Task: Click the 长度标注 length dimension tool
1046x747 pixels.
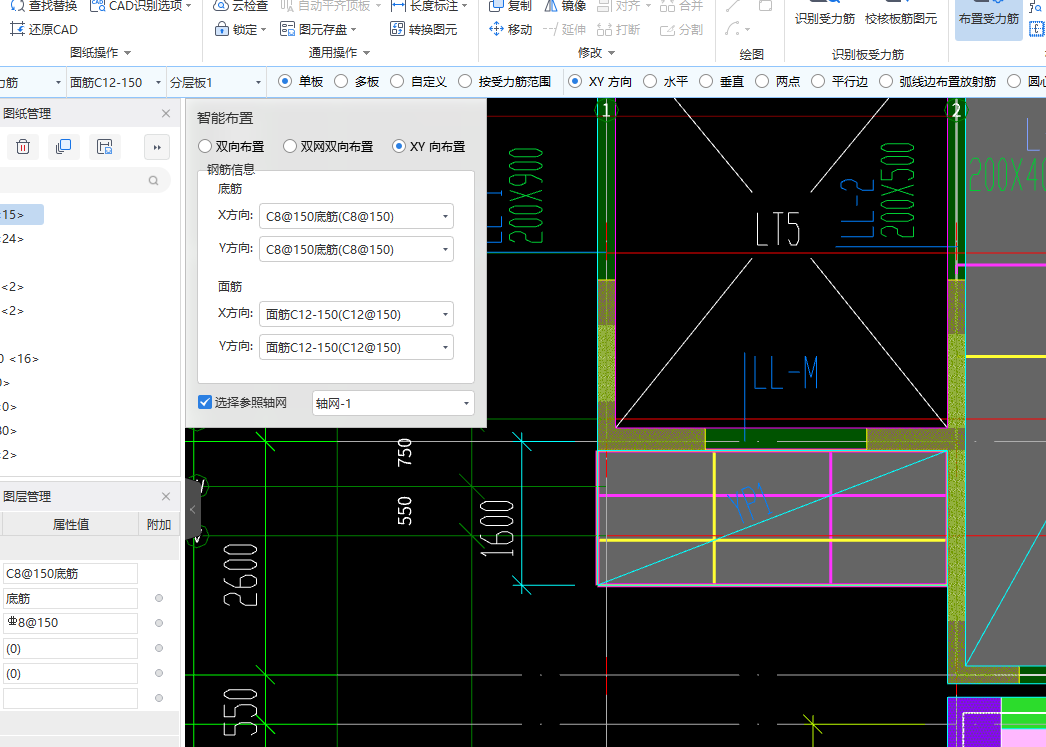Action: (x=429, y=5)
